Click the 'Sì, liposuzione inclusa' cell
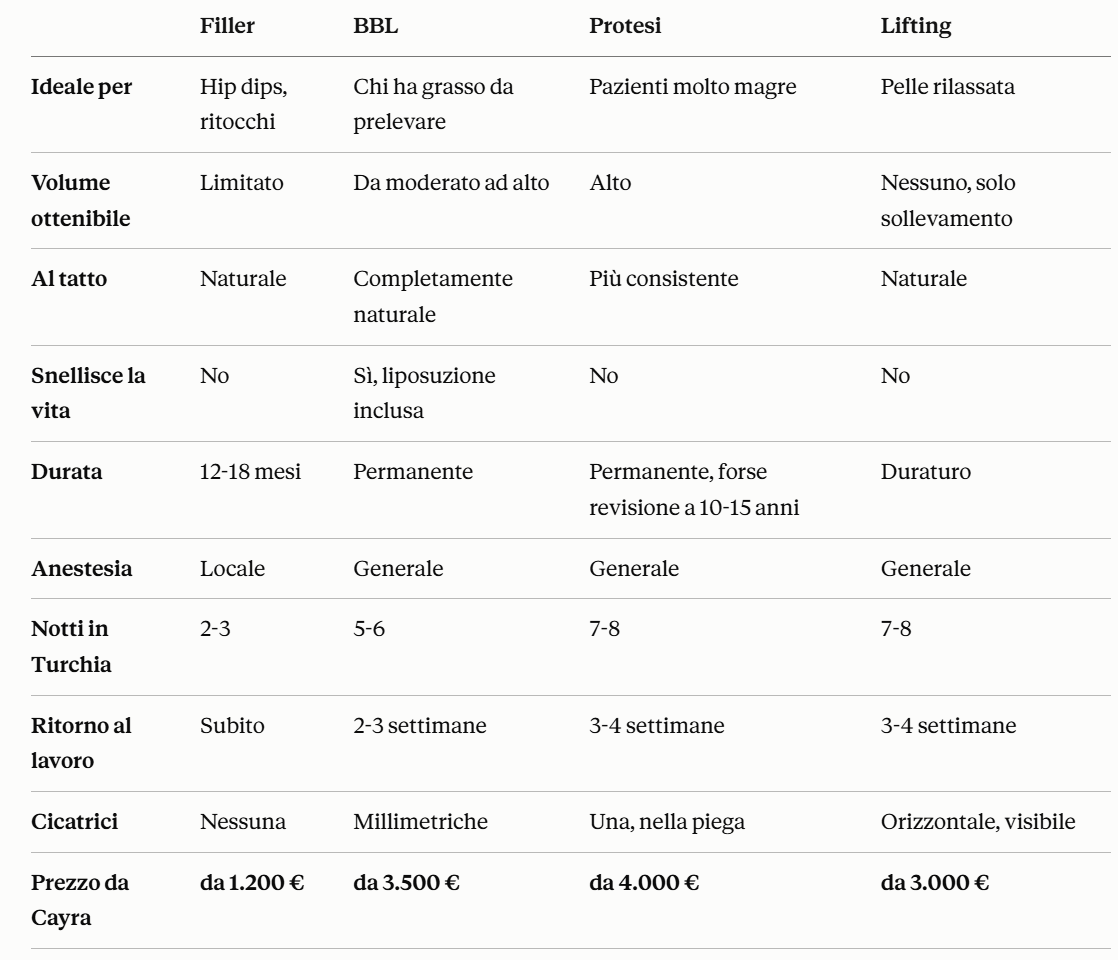The width and height of the screenshot is (1118, 960). pos(424,393)
